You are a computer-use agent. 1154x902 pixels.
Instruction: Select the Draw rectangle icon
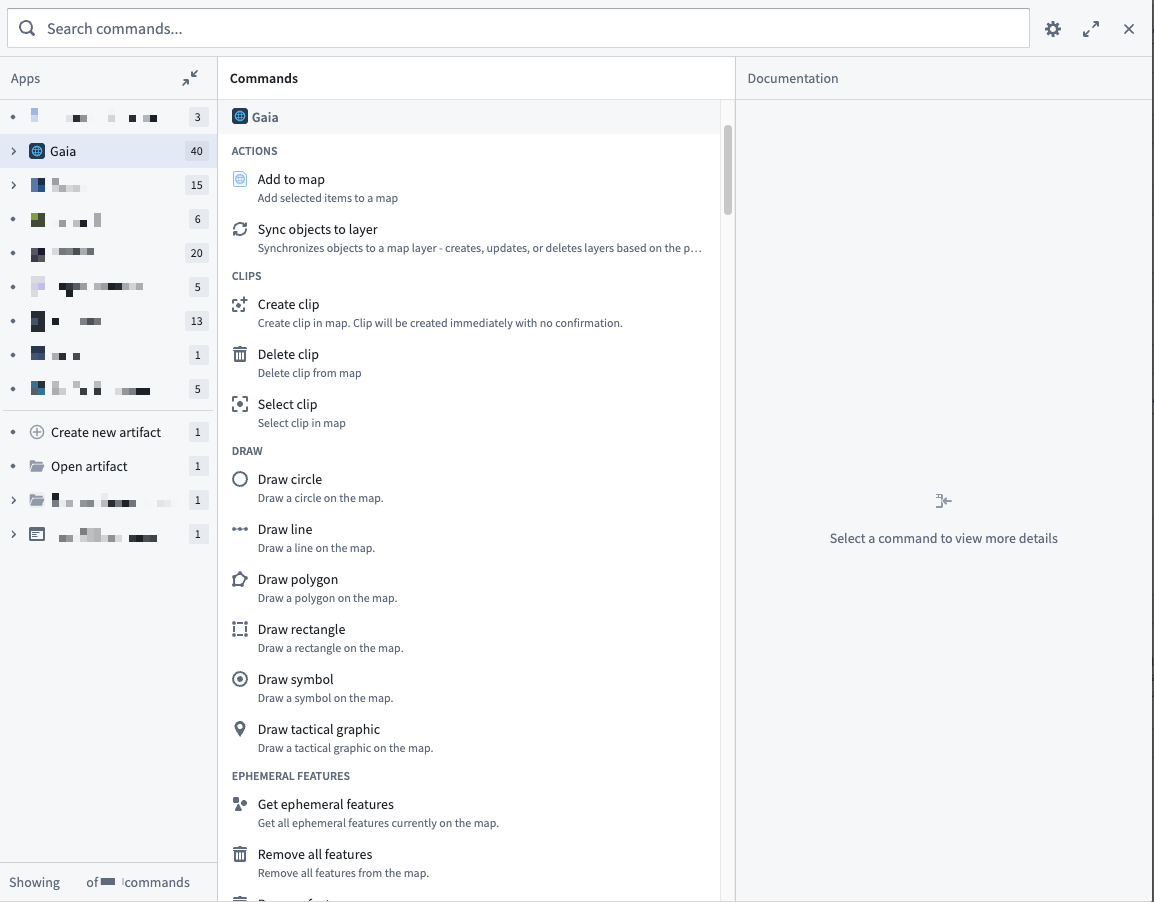point(240,628)
